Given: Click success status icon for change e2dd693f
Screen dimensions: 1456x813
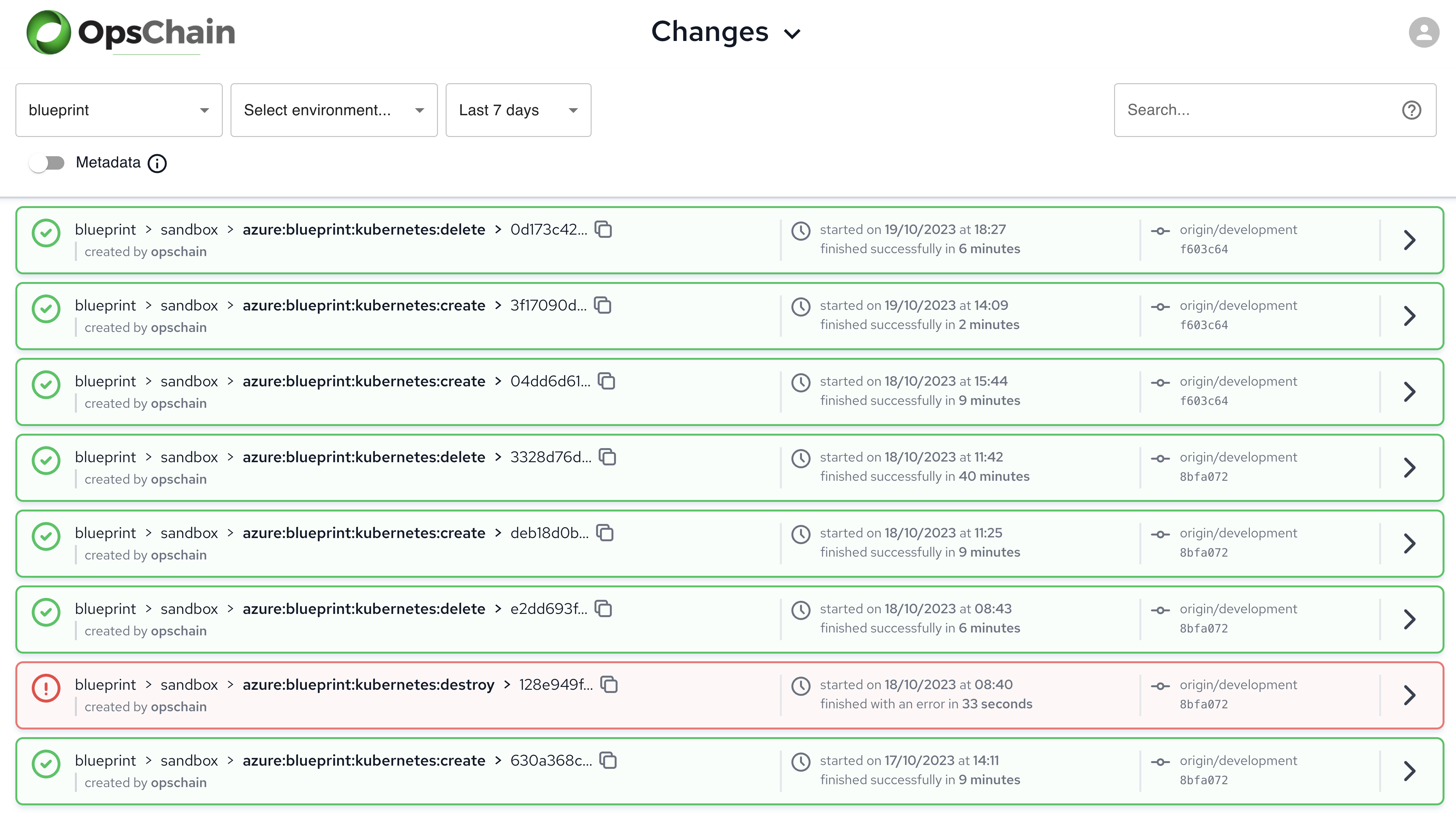Looking at the screenshot, I should coord(46,612).
